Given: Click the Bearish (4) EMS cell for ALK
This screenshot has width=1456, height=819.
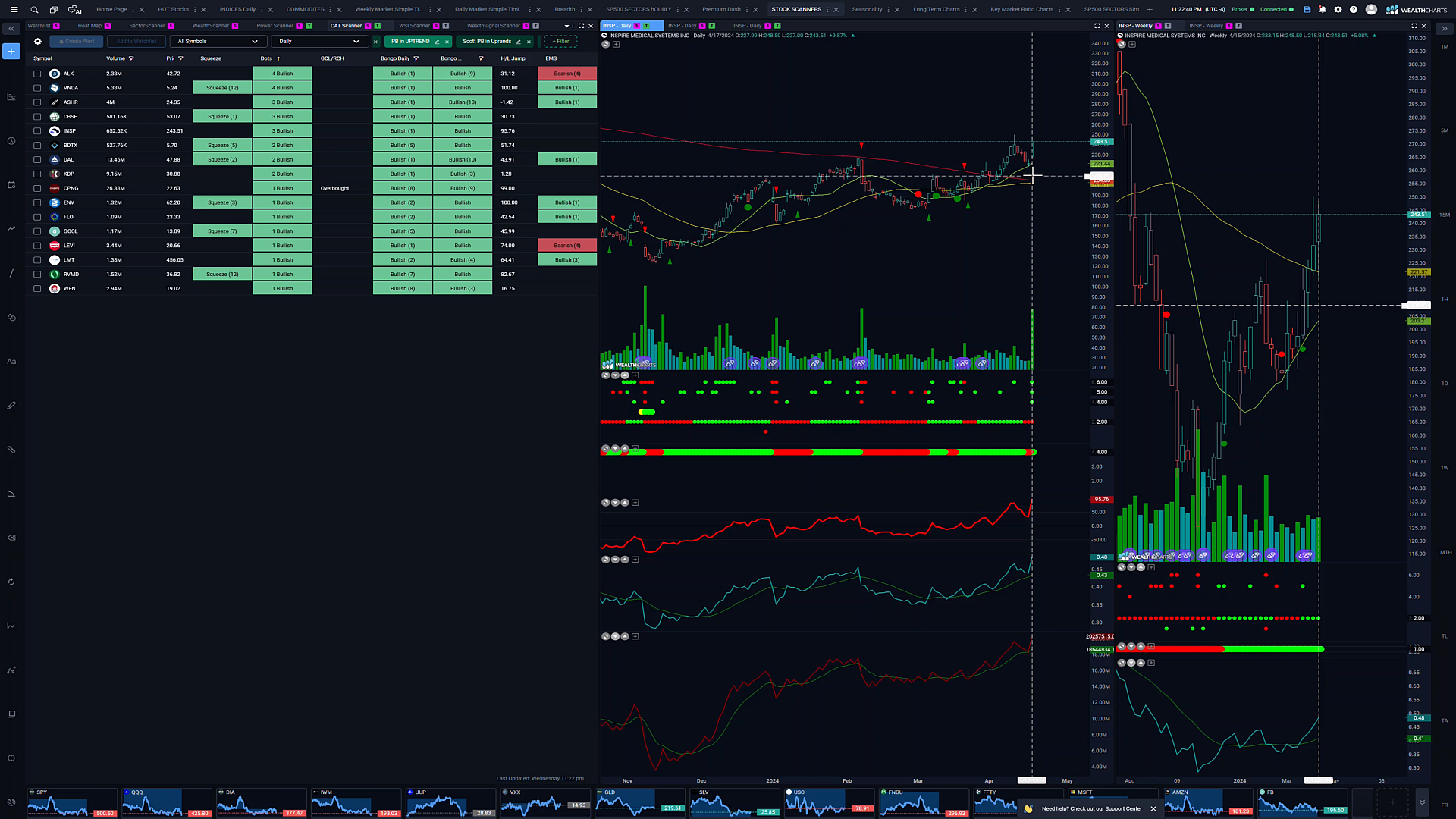Looking at the screenshot, I should (x=567, y=74).
